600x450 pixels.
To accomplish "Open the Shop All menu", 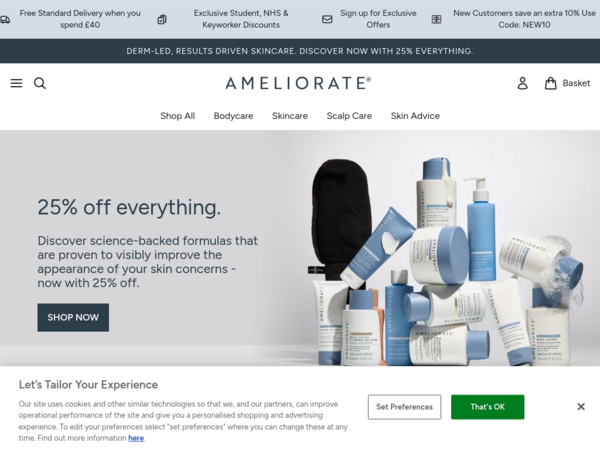I will 178,116.
